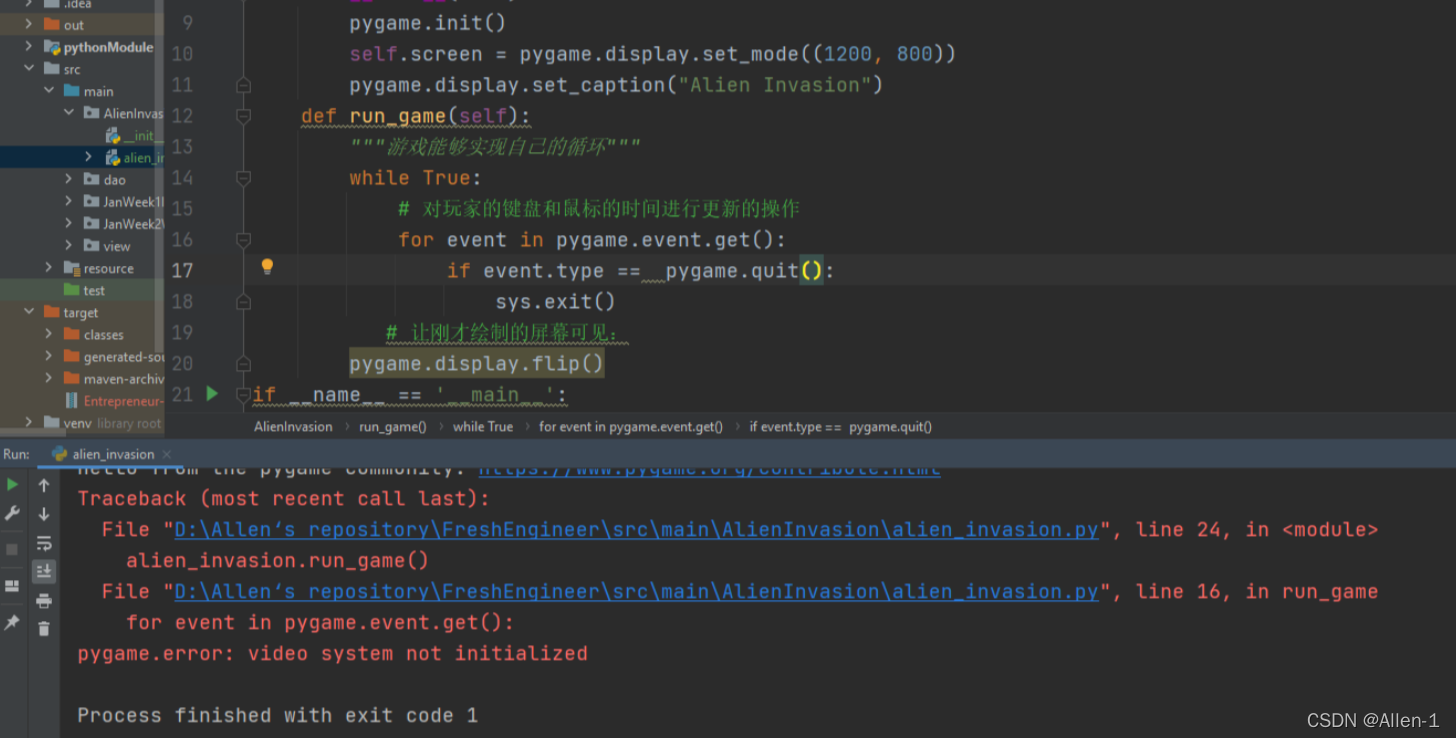
Task: Click 'pygame.error: video system not initialized' text
Action: coord(332,653)
